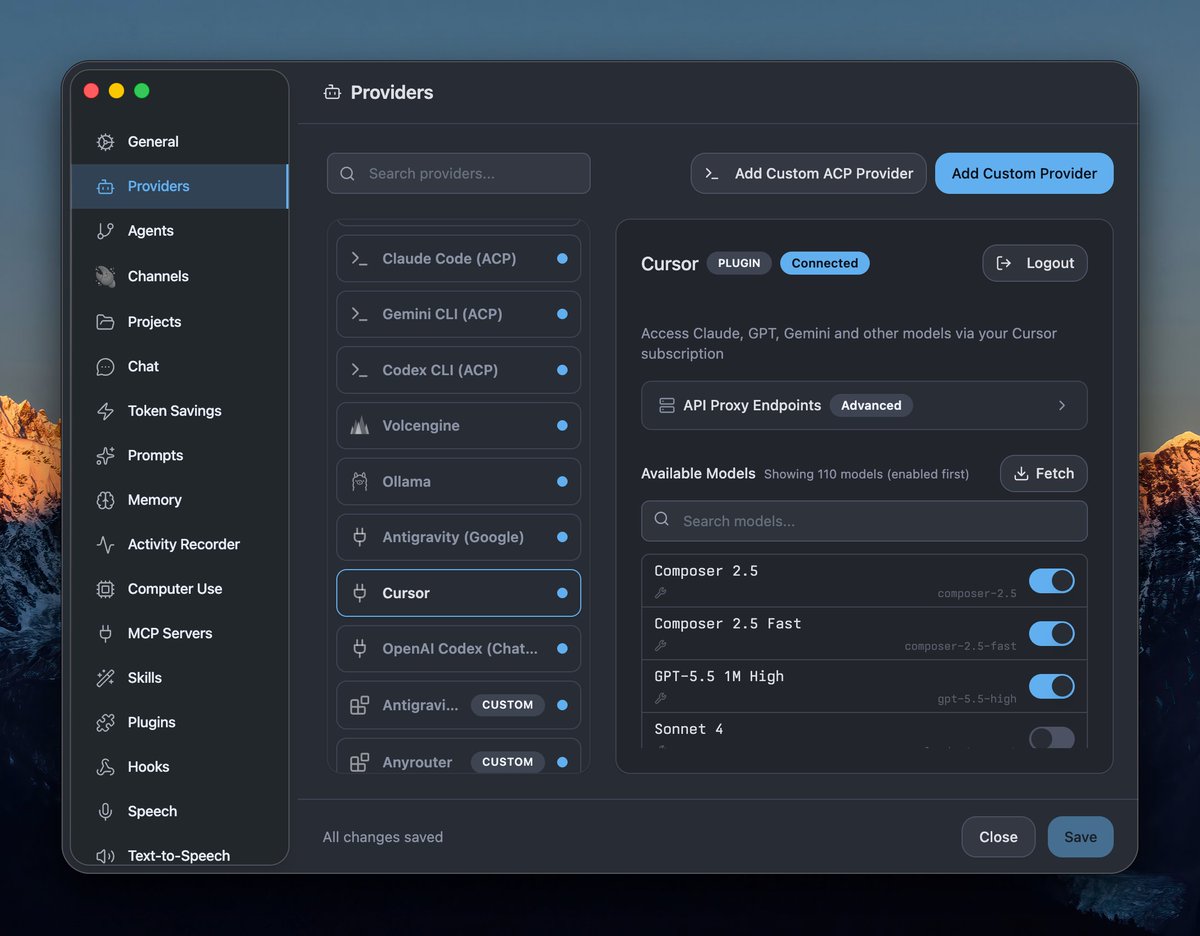The image size is (1200, 936).
Task: Click the Plugins puzzle icon
Action: tap(105, 722)
